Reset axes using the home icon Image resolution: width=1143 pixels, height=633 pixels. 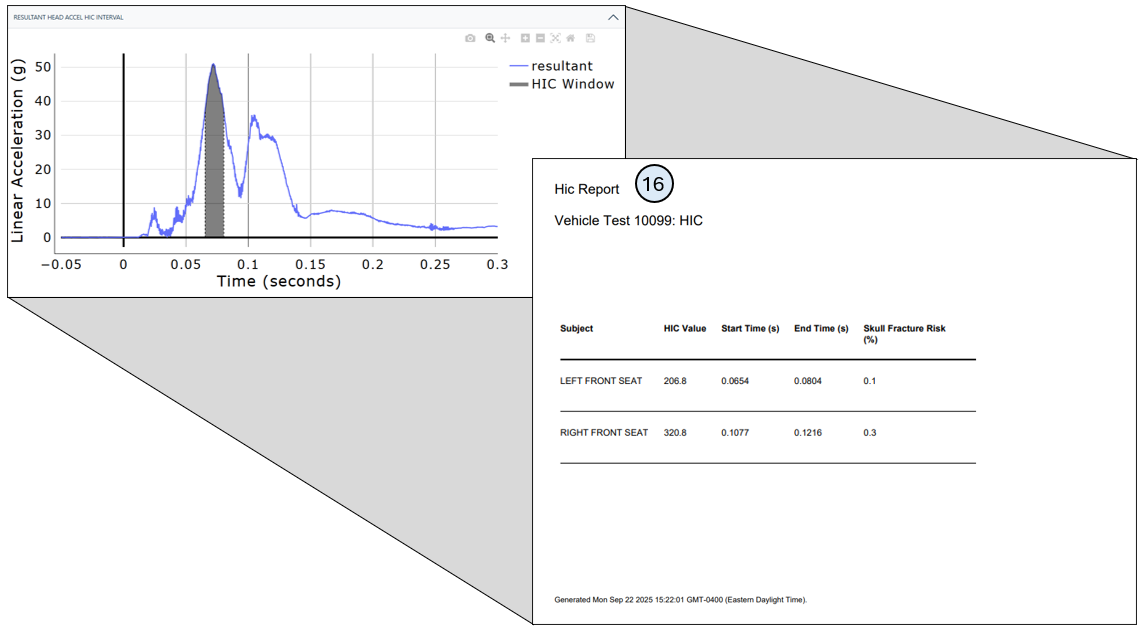pyautogui.click(x=571, y=38)
